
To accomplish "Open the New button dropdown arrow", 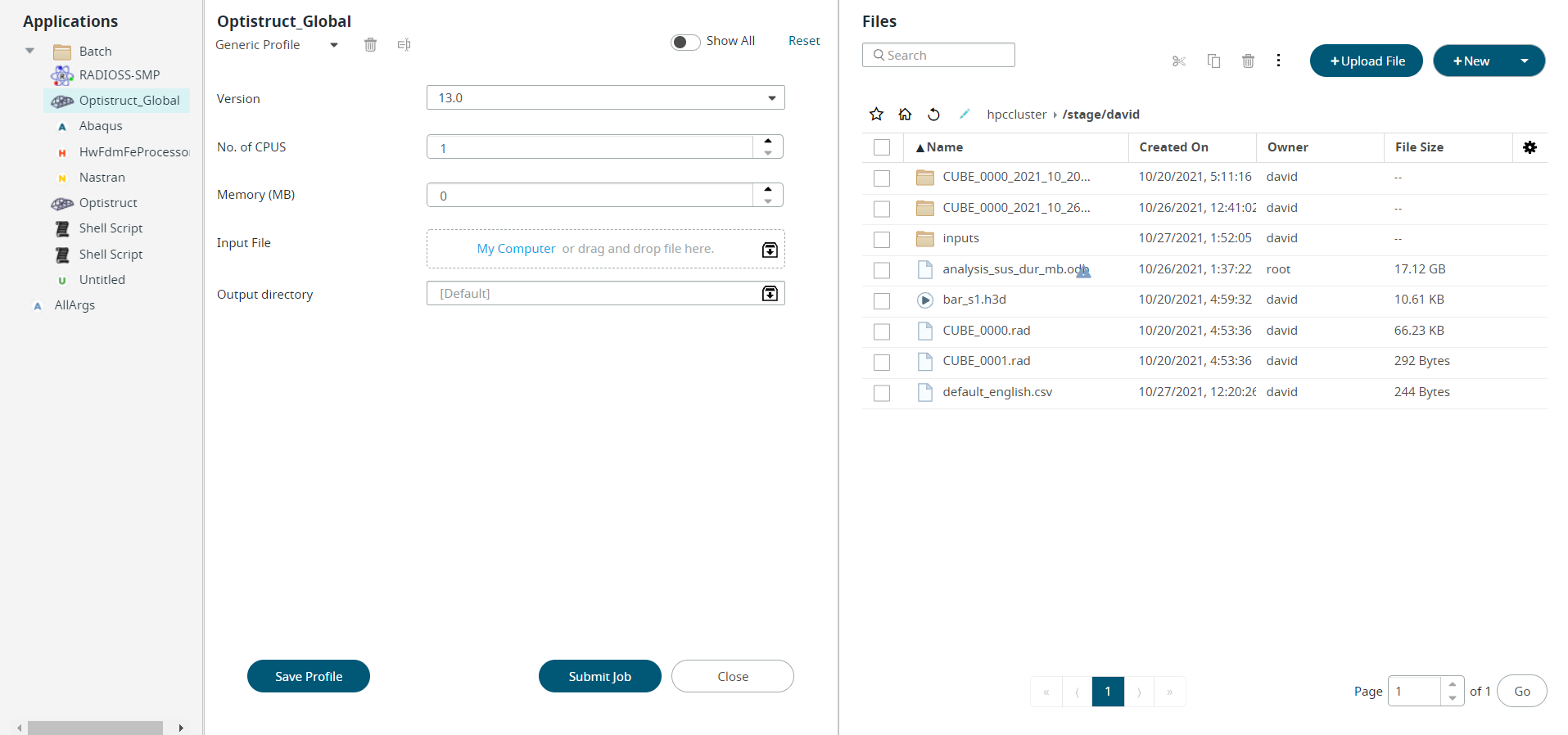I will pyautogui.click(x=1525, y=61).
